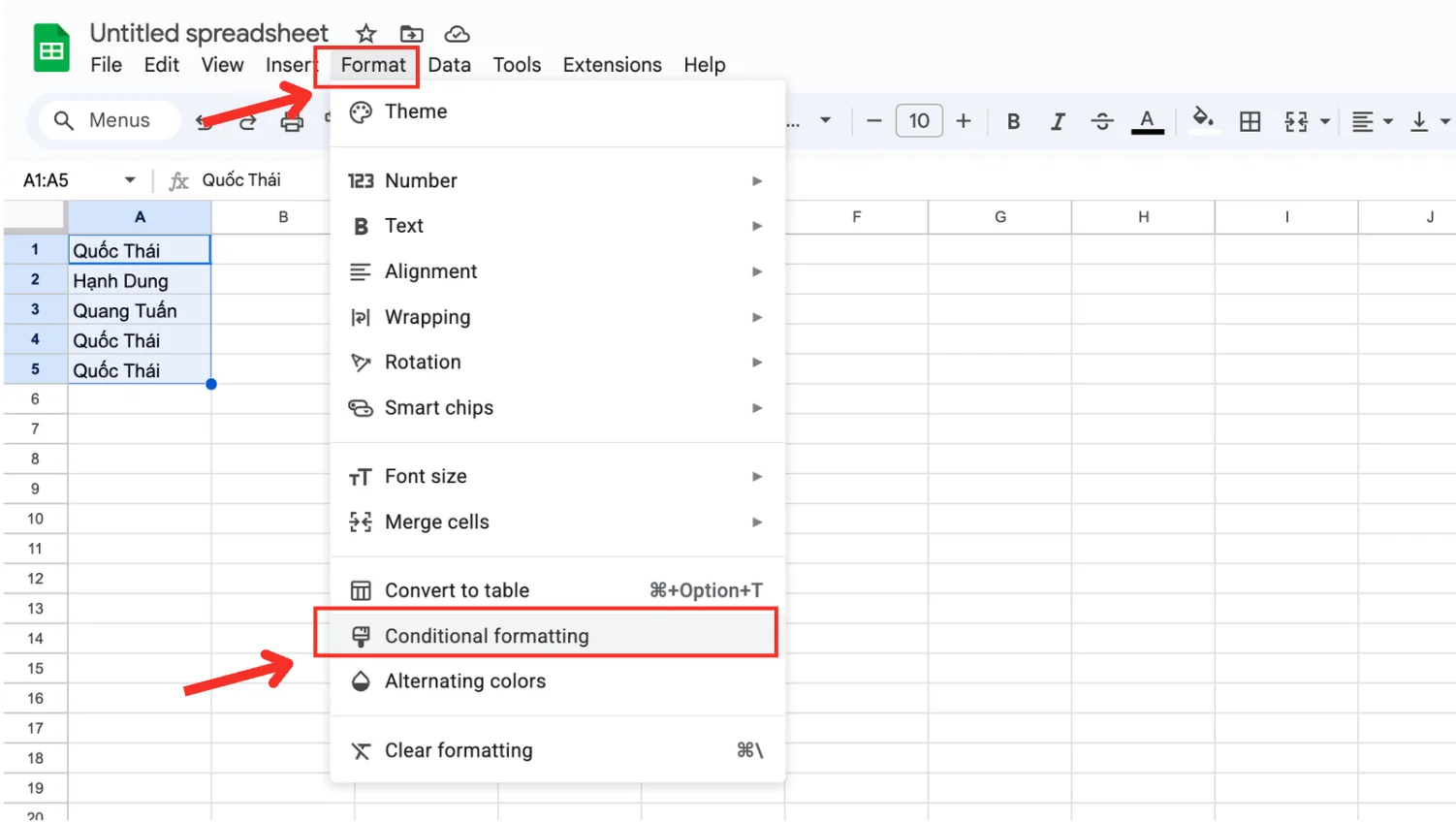Click the Print toolbar icon

click(x=292, y=121)
